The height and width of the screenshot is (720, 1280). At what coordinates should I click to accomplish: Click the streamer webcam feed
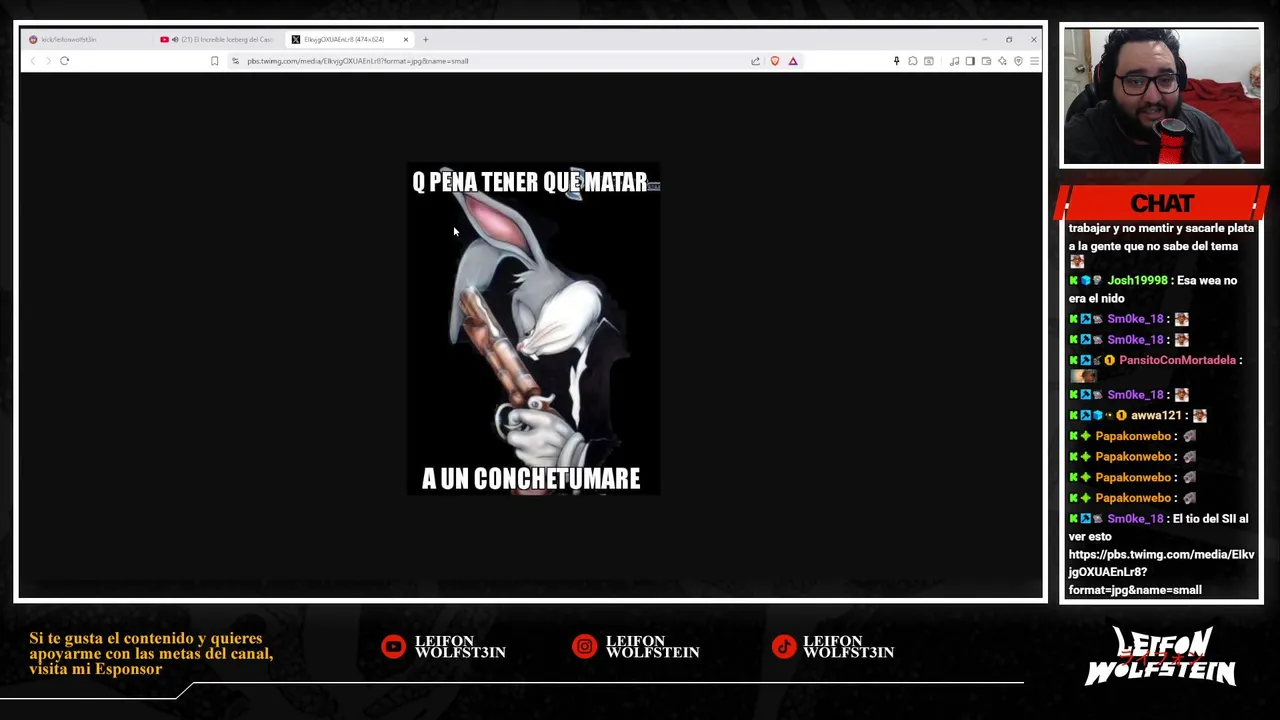coord(1162,96)
